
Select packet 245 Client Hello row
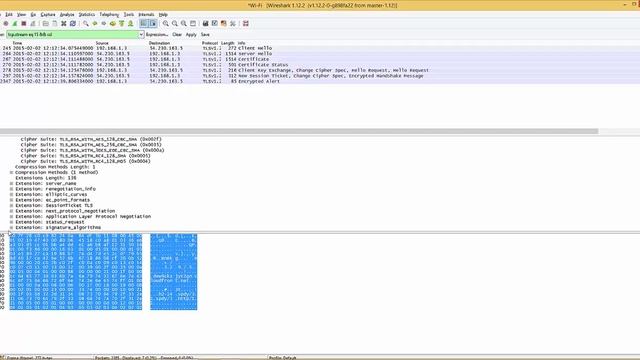coord(320,48)
